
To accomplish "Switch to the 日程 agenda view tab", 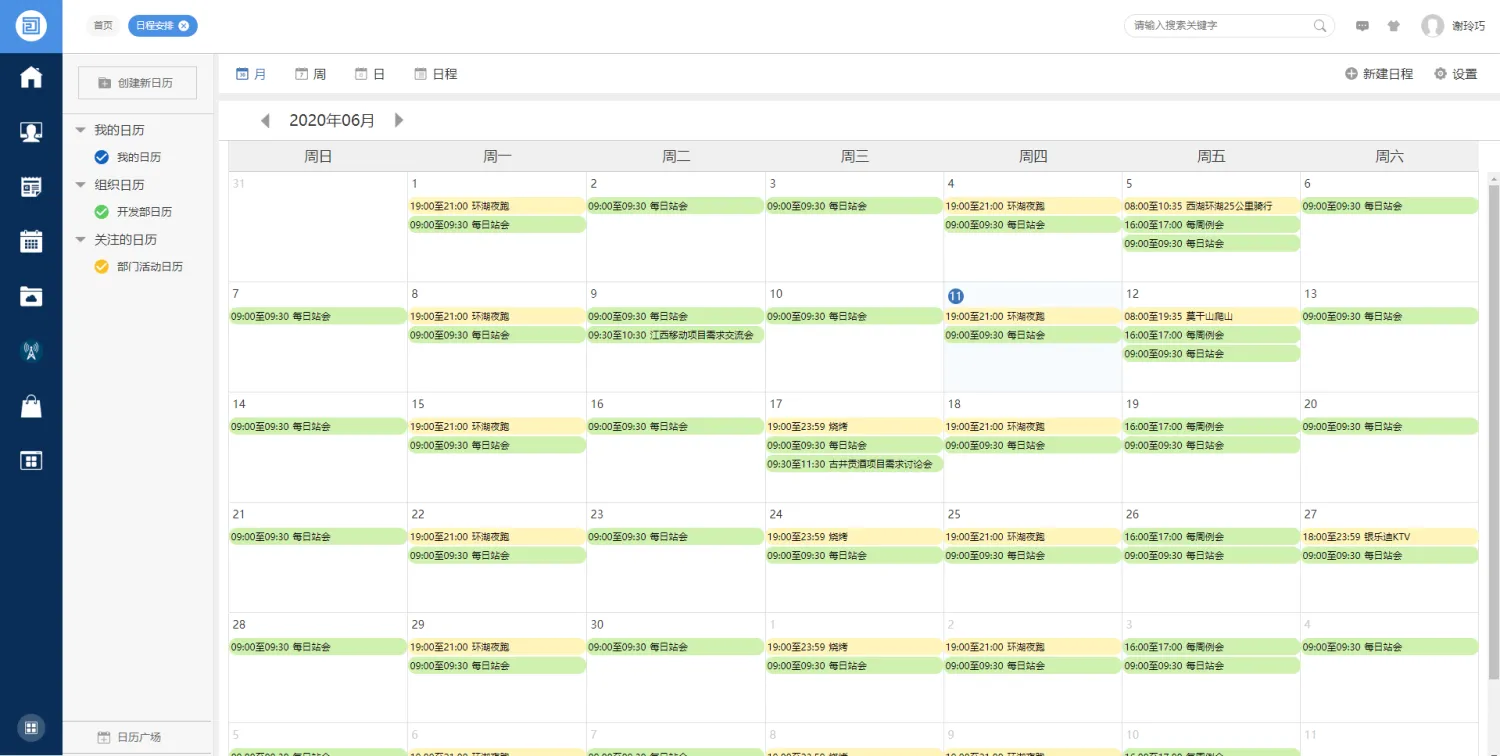I will pos(436,74).
